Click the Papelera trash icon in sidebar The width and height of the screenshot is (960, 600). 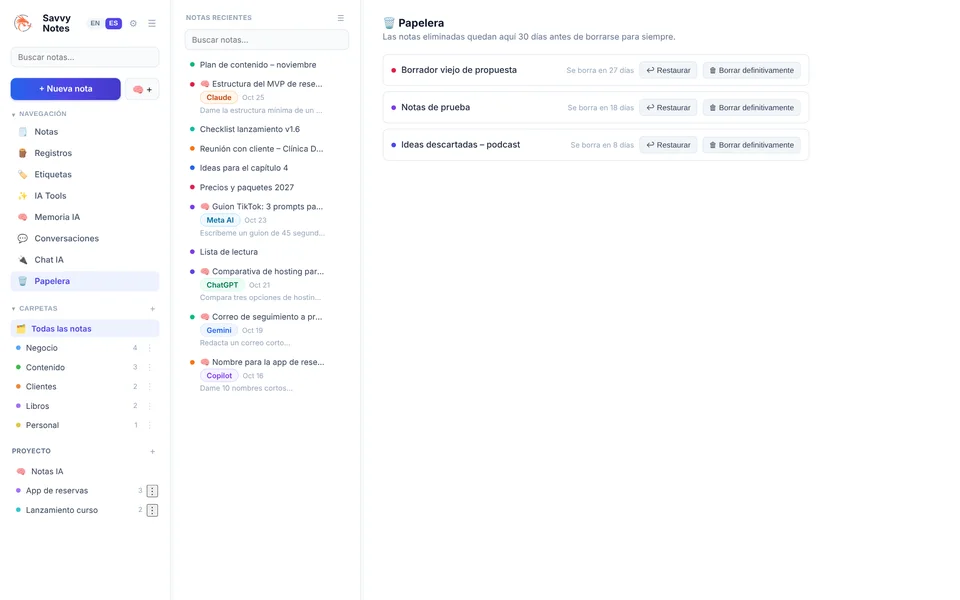click(23, 281)
